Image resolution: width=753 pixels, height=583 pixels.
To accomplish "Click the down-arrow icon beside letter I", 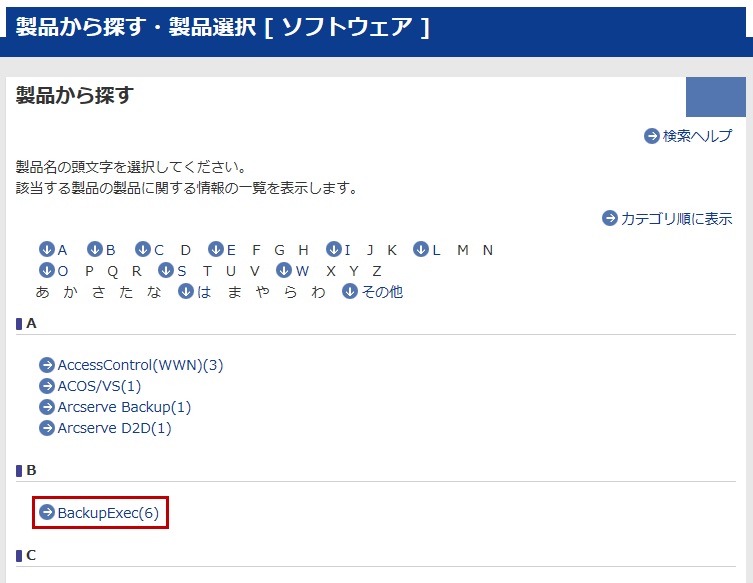I will click(334, 249).
